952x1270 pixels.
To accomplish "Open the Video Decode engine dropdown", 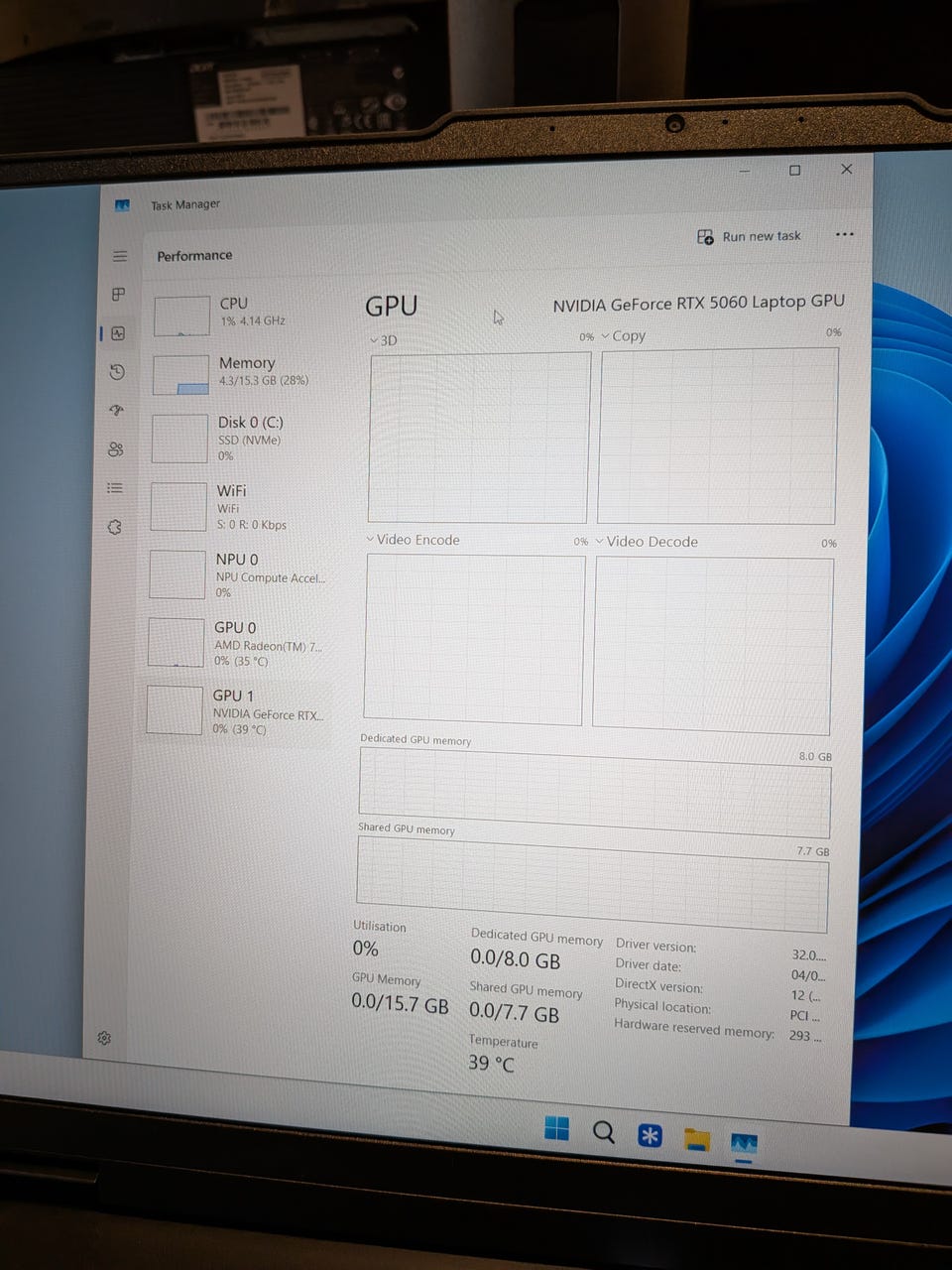I will point(646,542).
